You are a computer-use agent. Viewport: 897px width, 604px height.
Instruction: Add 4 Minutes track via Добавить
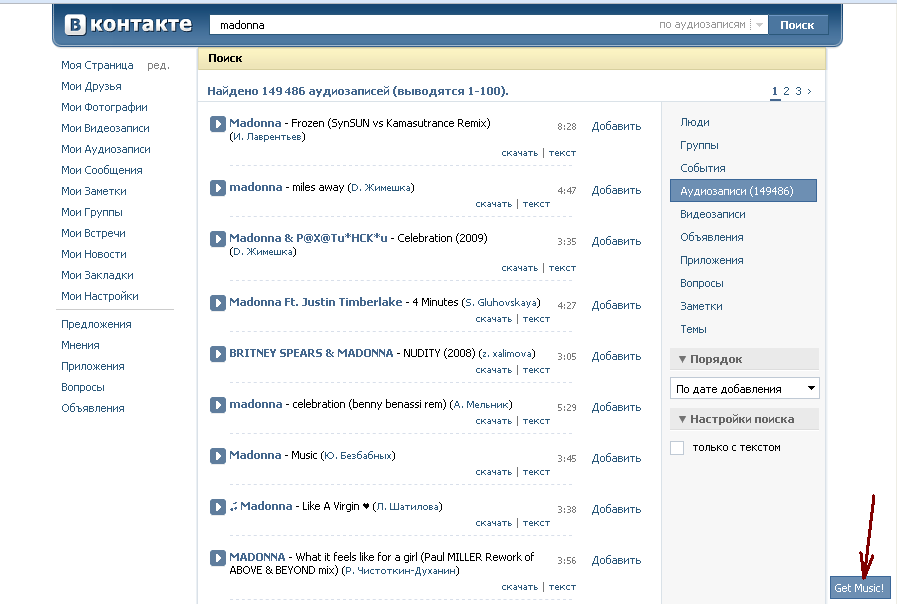point(616,305)
